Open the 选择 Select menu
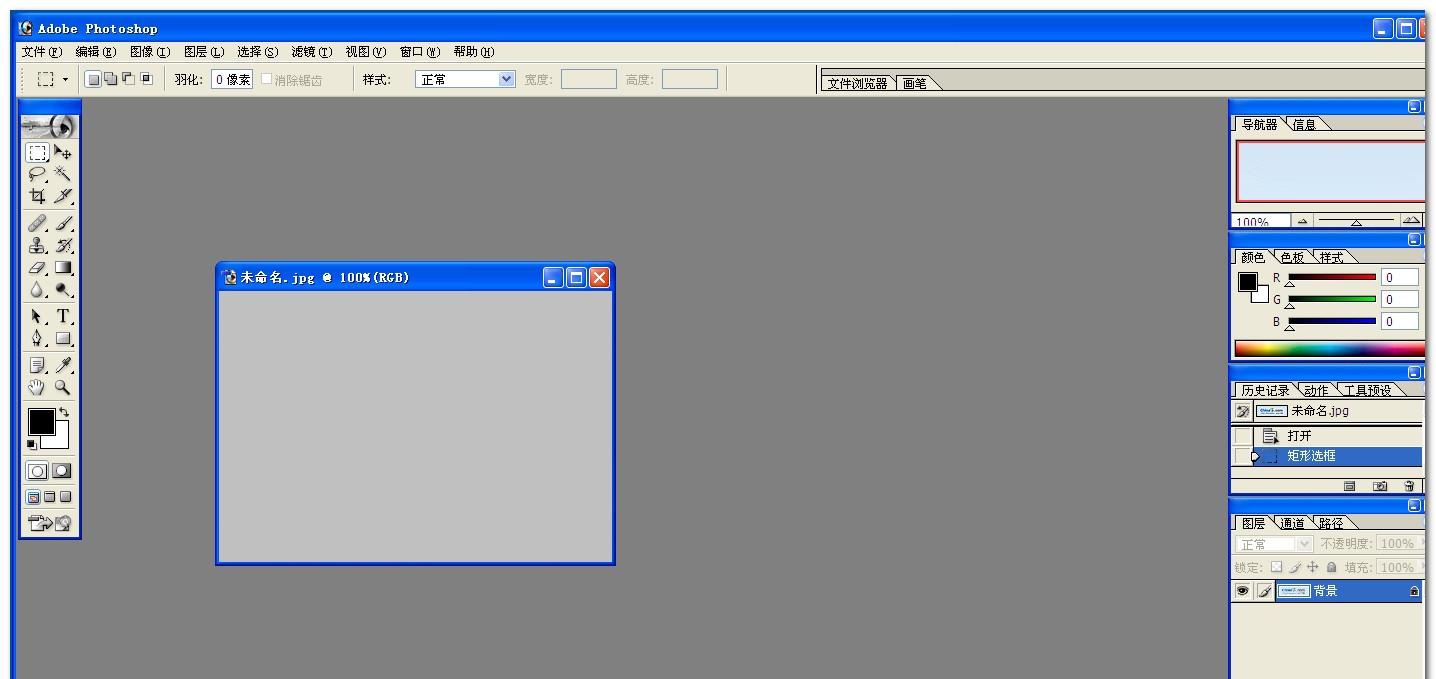 coord(257,52)
